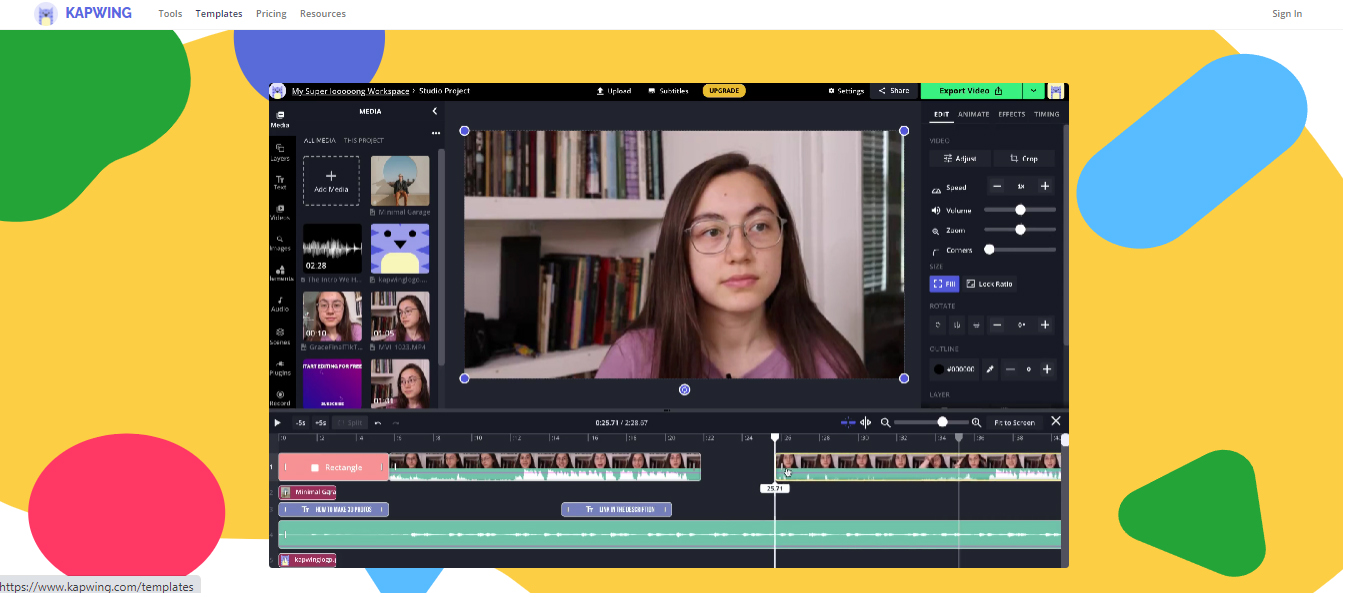Open the Audio sidebar panel
Image resolution: width=1345 pixels, height=597 pixels.
tap(280, 304)
